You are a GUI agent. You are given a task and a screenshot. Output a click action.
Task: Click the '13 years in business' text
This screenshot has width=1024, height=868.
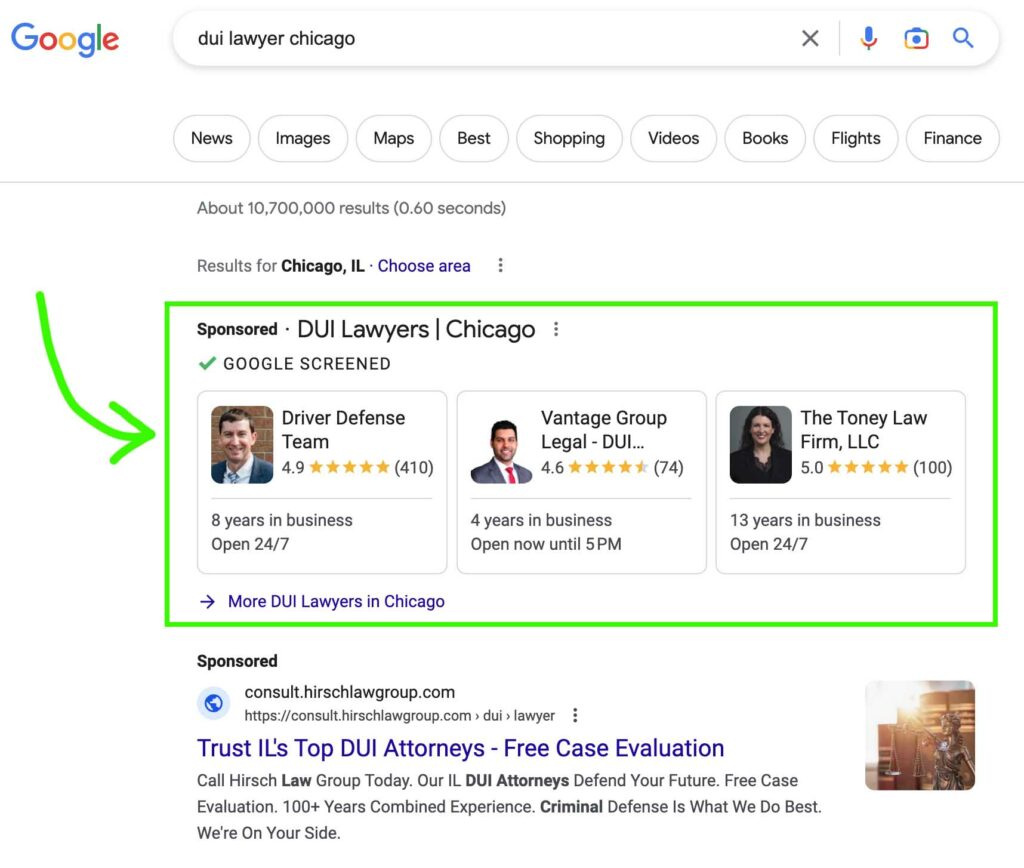coord(805,521)
